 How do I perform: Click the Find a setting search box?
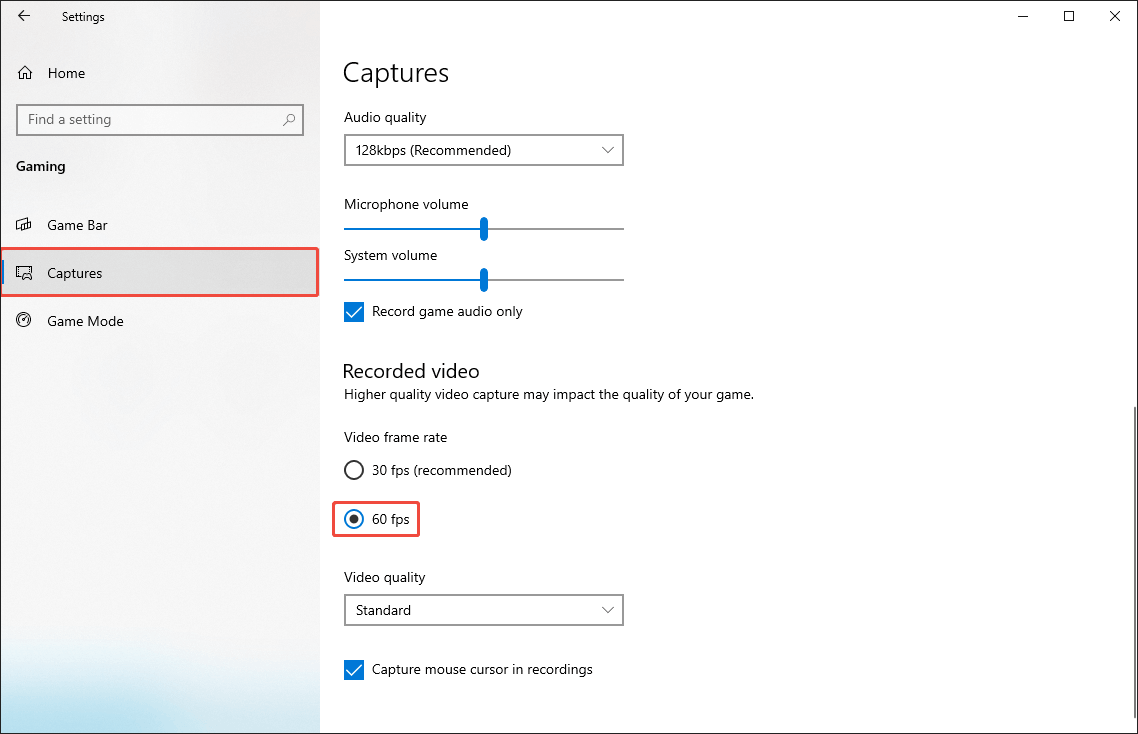[x=150, y=119]
